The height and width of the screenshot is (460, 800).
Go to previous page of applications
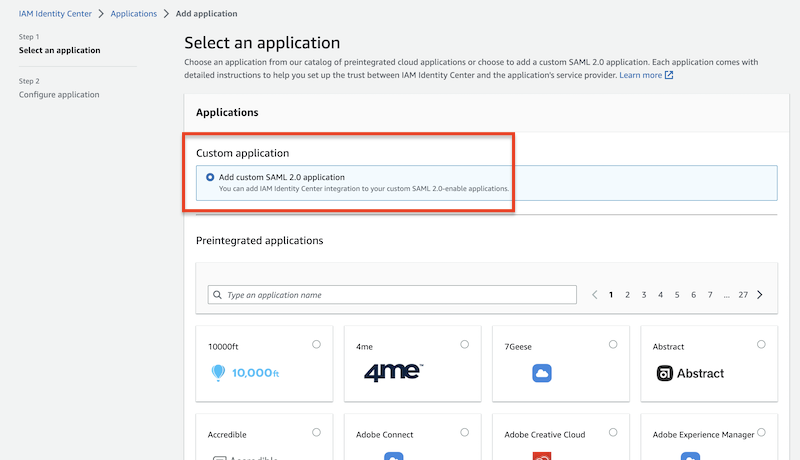594,295
